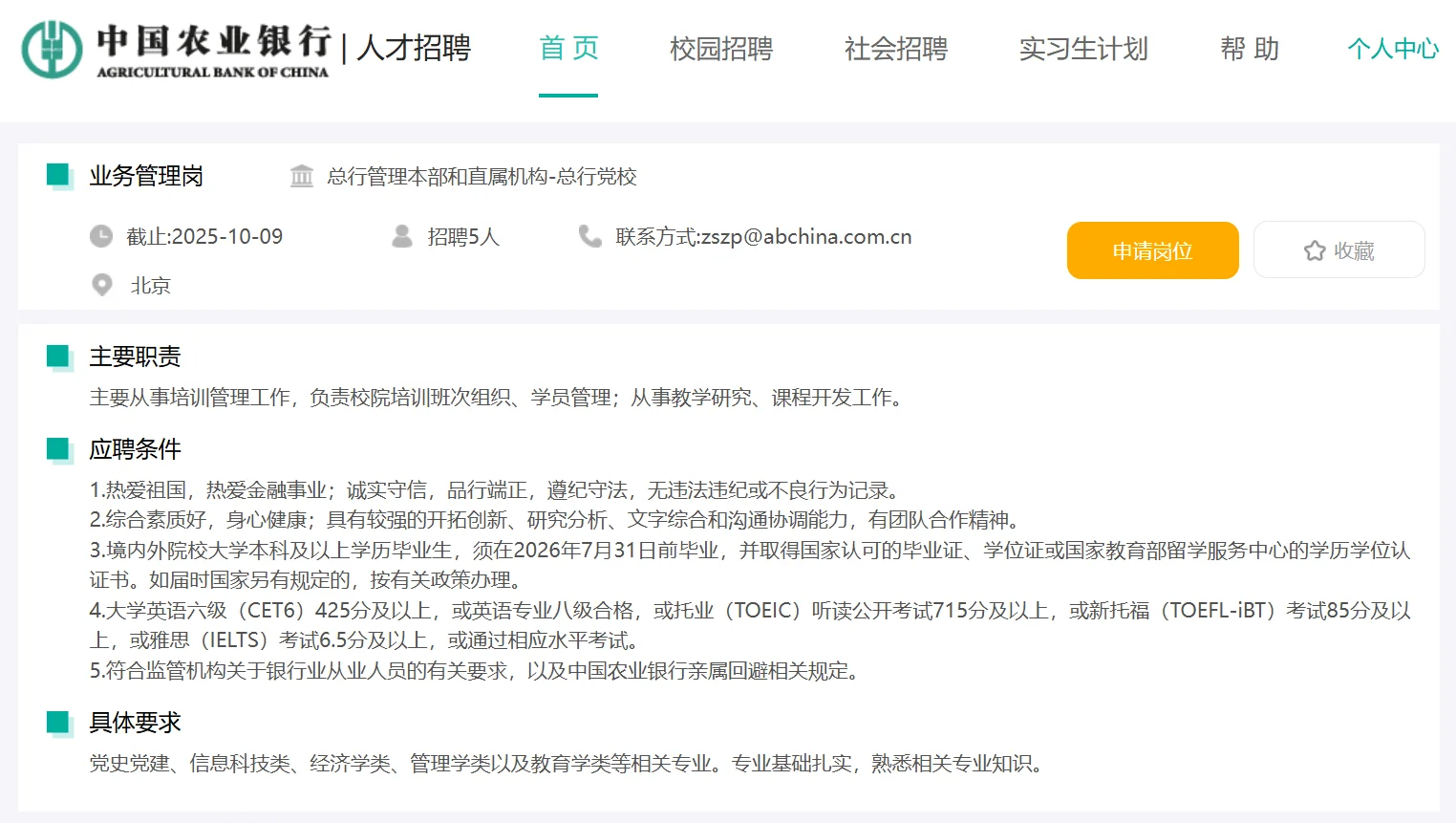Click requirement line 4.大学英语六级
Screen dimensions: 1456x823
point(750,625)
